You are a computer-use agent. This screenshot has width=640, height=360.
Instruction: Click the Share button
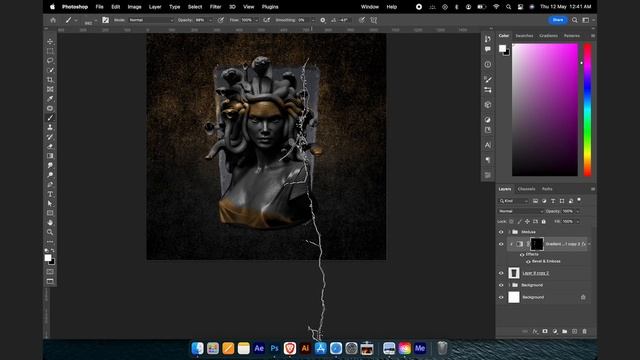point(558,20)
